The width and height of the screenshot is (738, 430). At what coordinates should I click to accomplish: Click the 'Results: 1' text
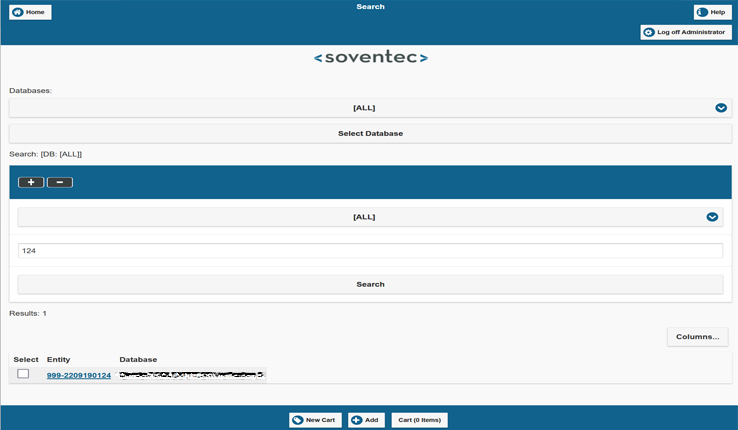pyautogui.click(x=28, y=313)
